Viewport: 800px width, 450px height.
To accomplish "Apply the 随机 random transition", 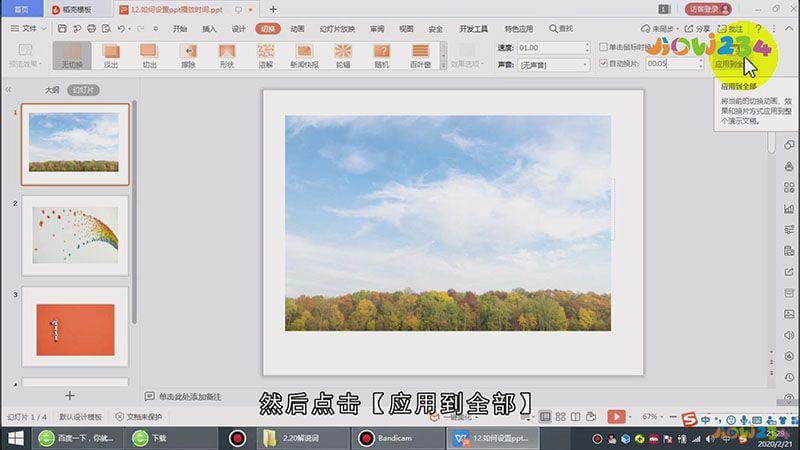I will (382, 55).
